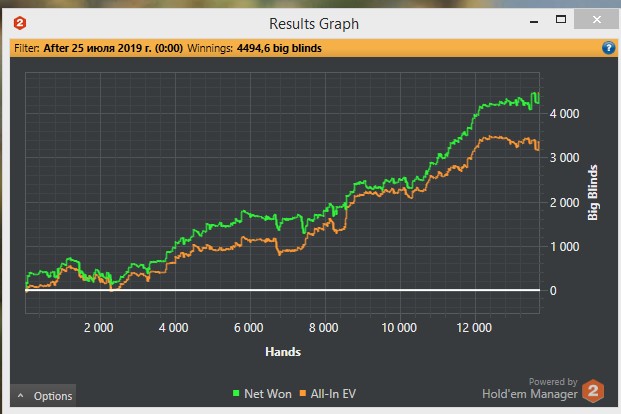
Task: Click the 'Results Graph' window title
Action: pyautogui.click(x=314, y=24)
